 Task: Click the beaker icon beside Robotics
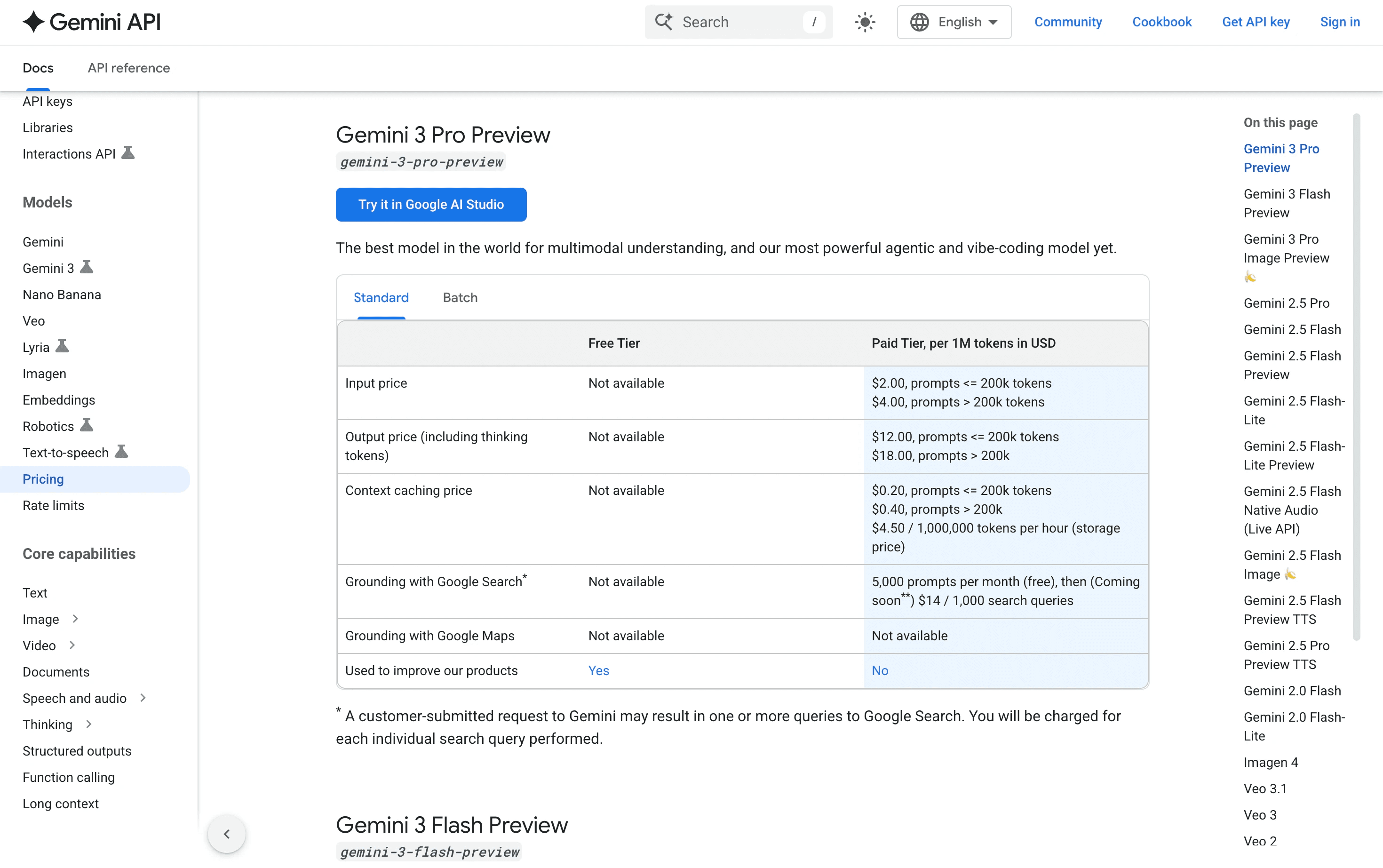point(87,425)
